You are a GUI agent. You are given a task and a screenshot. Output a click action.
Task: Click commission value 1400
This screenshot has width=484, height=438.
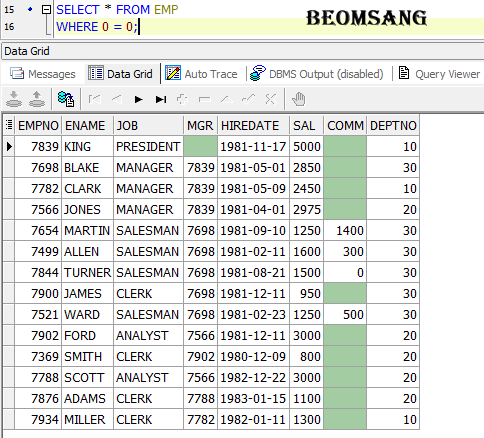click(345, 230)
